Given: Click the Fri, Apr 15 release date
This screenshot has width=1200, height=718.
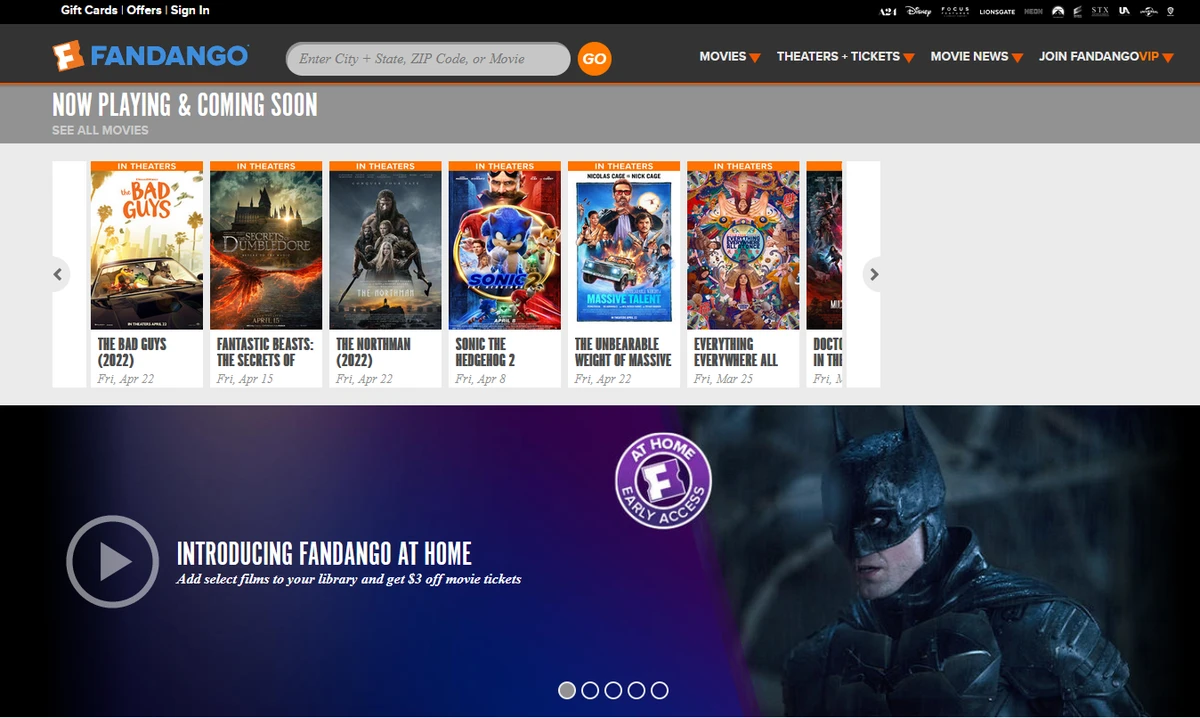Looking at the screenshot, I should point(245,379).
